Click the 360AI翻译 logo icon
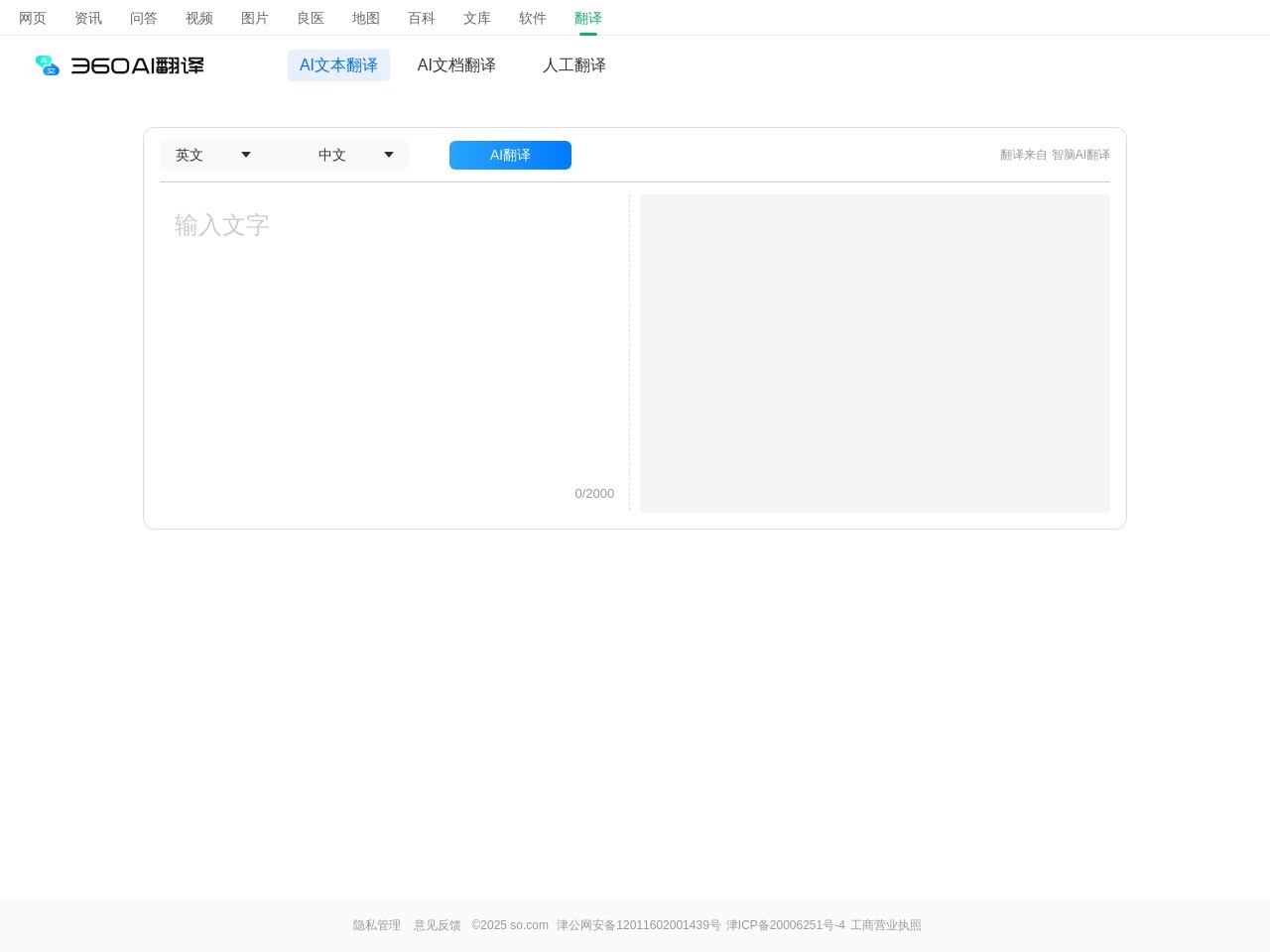This screenshot has width=1270, height=952. [x=48, y=65]
